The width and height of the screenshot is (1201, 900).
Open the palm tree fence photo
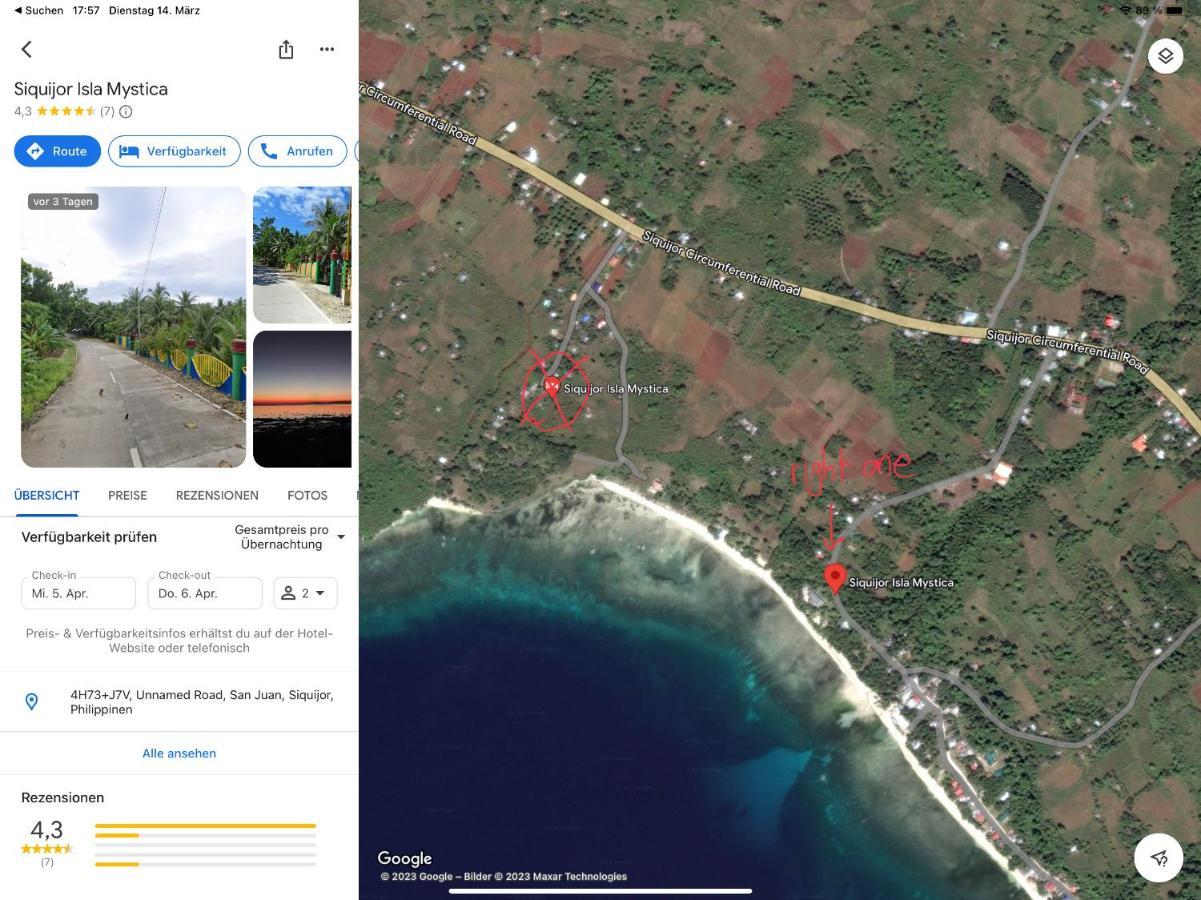[302, 255]
